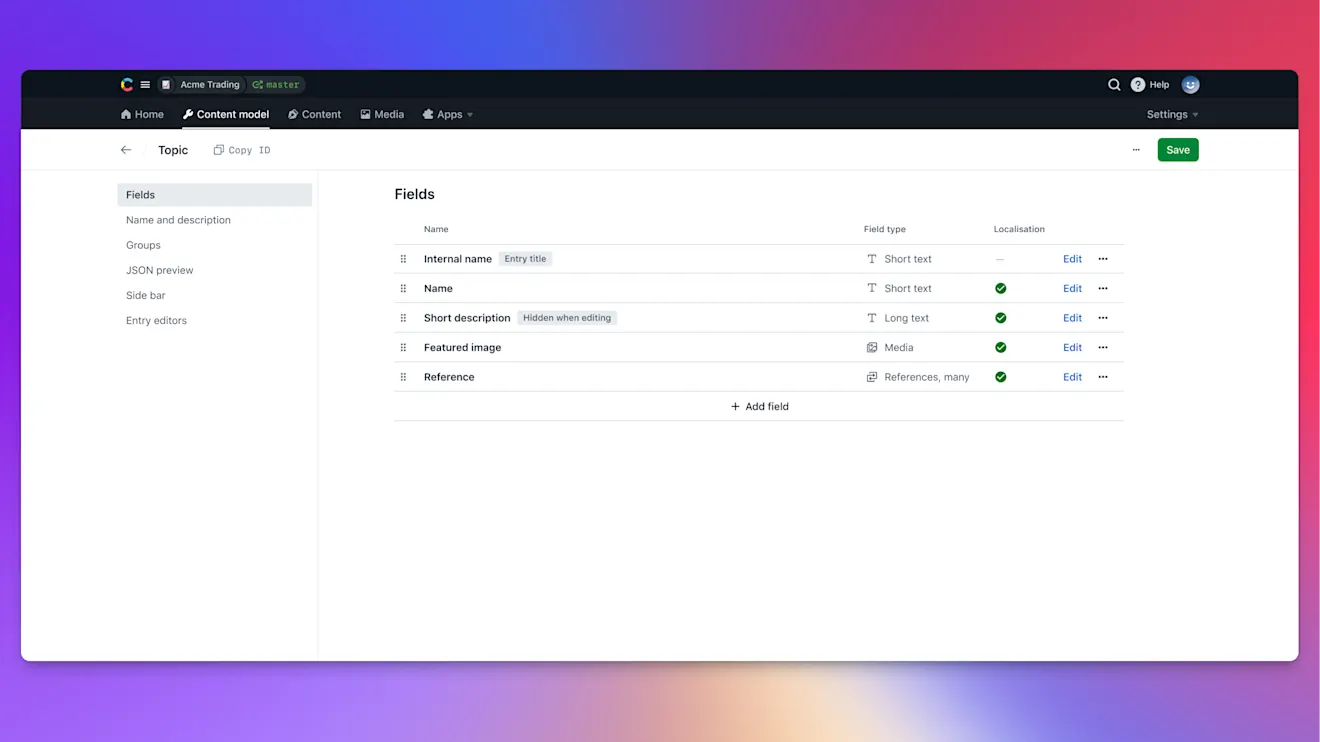This screenshot has width=1320, height=742.
Task: Click the Entry title badge
Action: [525, 259]
